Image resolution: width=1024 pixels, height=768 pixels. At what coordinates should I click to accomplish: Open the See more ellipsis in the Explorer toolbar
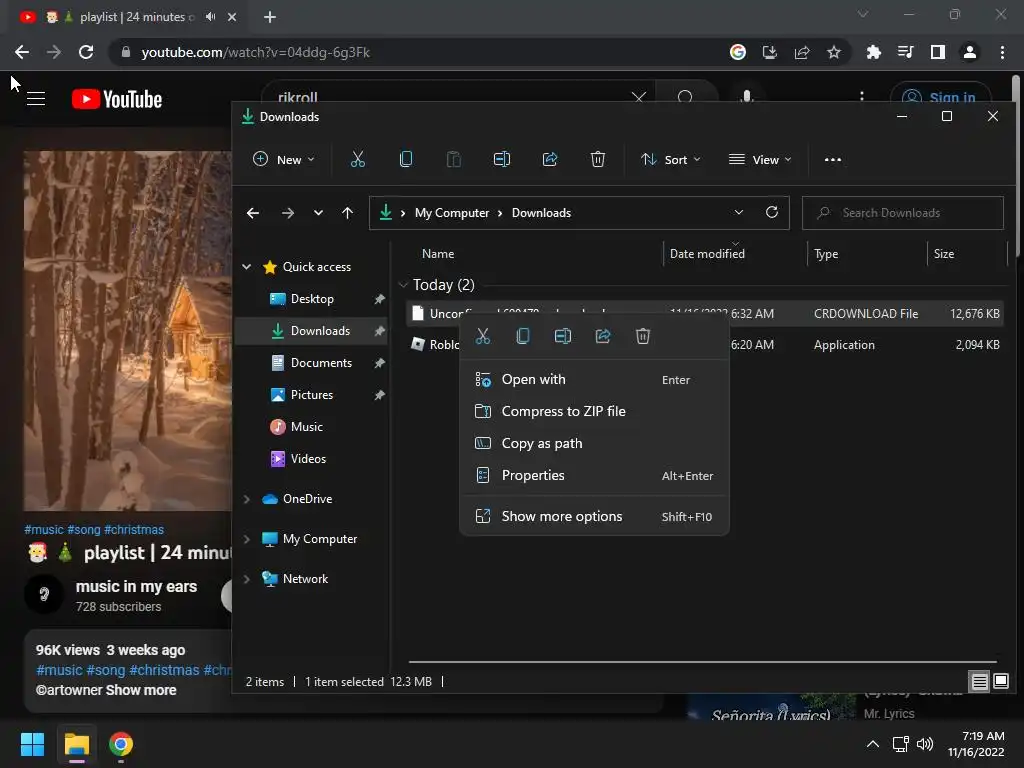click(x=833, y=159)
